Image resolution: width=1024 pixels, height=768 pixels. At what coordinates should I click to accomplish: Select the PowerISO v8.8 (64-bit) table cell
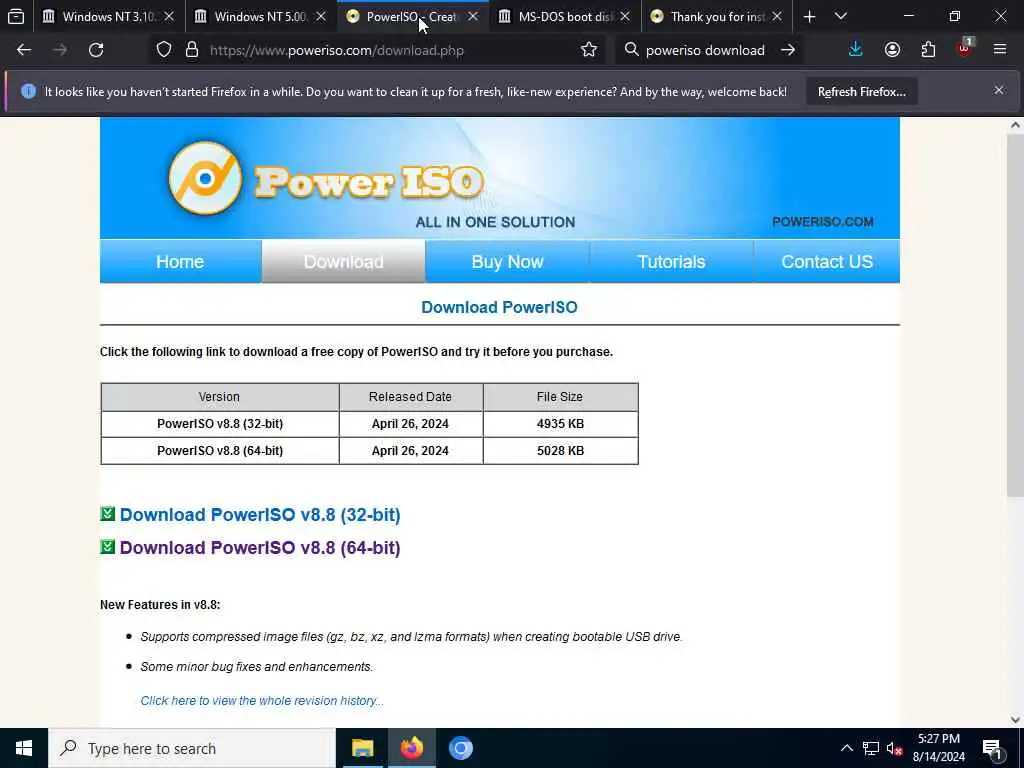220,451
